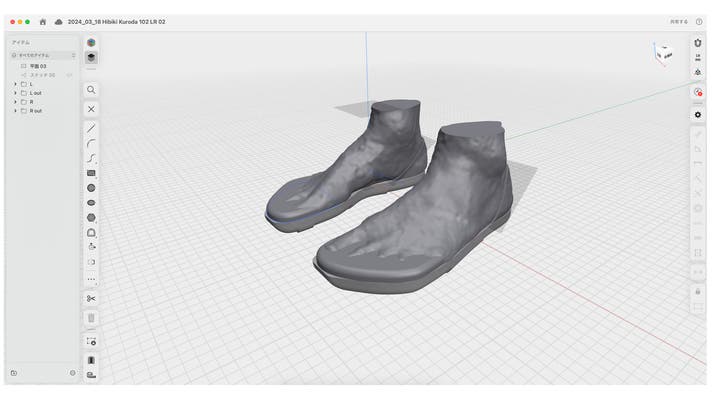Toggle visibility of the sketch item
The height and width of the screenshot is (401, 712).
[x=70, y=75]
